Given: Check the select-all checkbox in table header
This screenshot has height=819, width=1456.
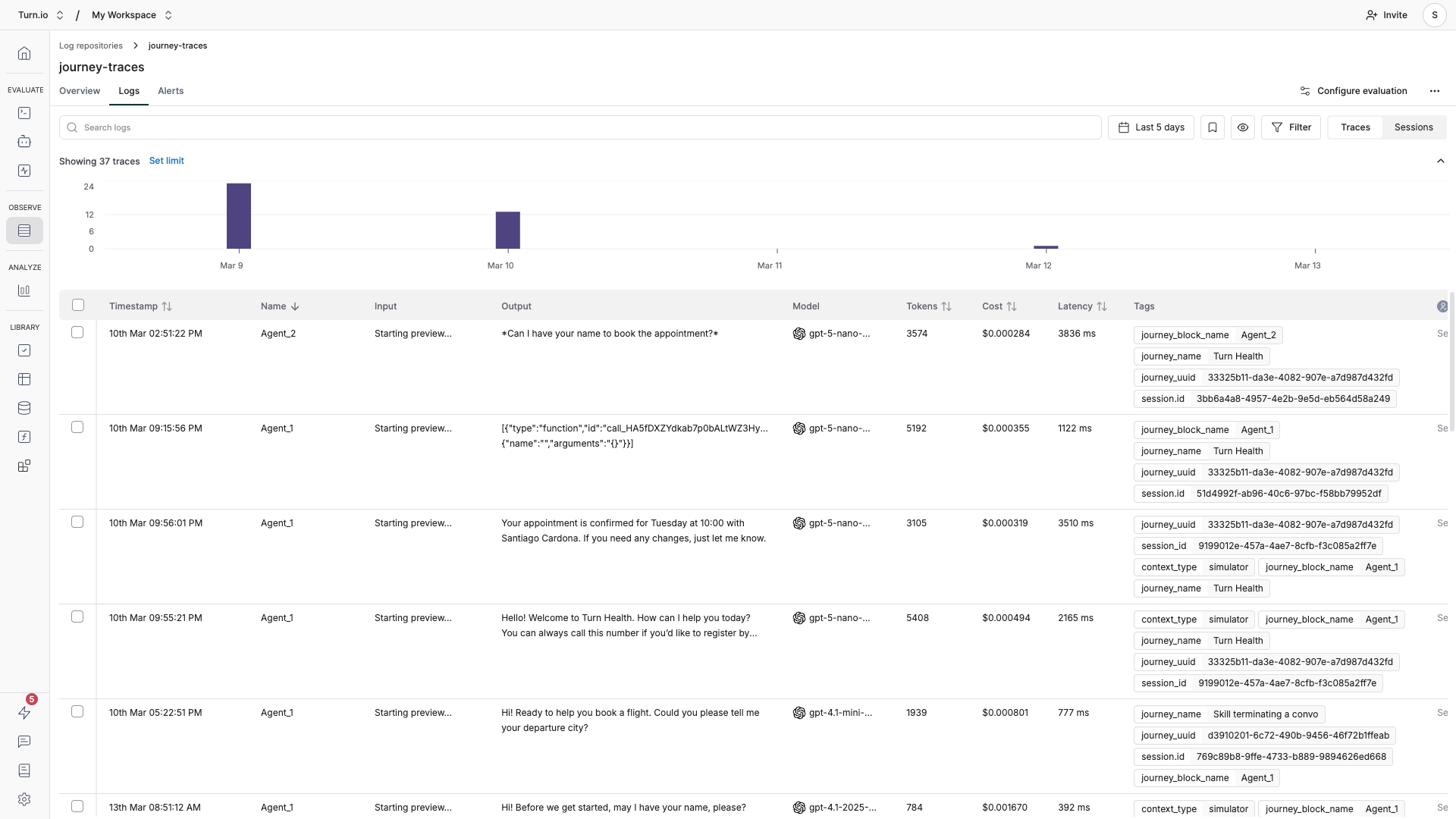Looking at the screenshot, I should (x=78, y=305).
